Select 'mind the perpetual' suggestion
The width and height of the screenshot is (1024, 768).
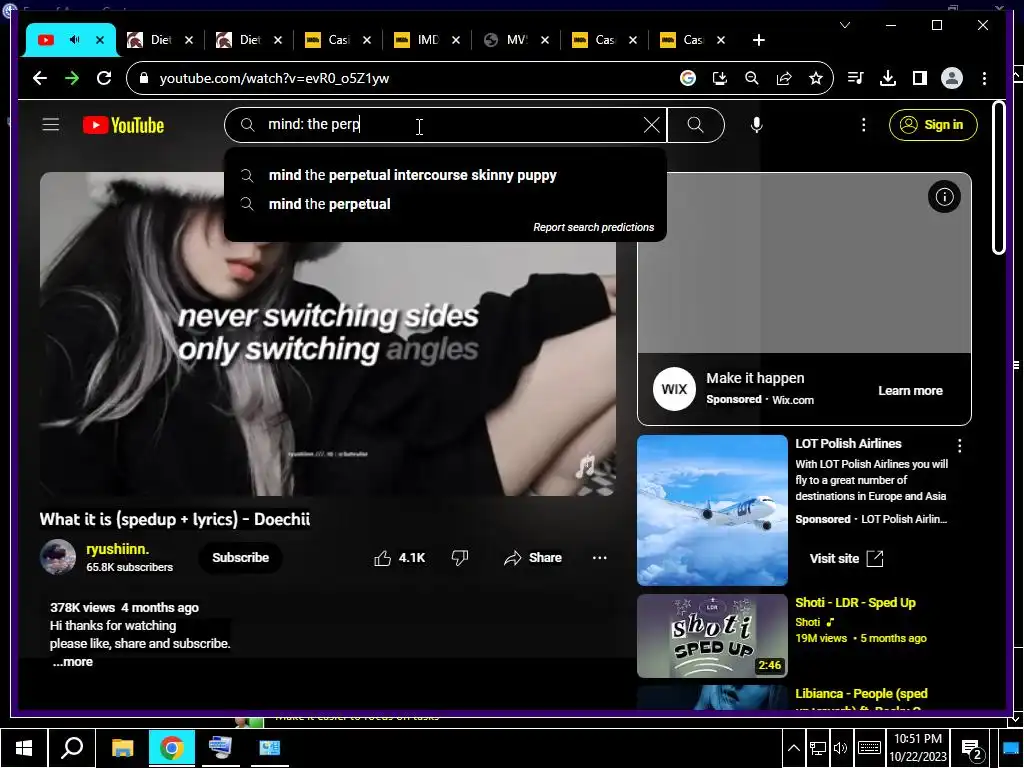click(x=445, y=204)
